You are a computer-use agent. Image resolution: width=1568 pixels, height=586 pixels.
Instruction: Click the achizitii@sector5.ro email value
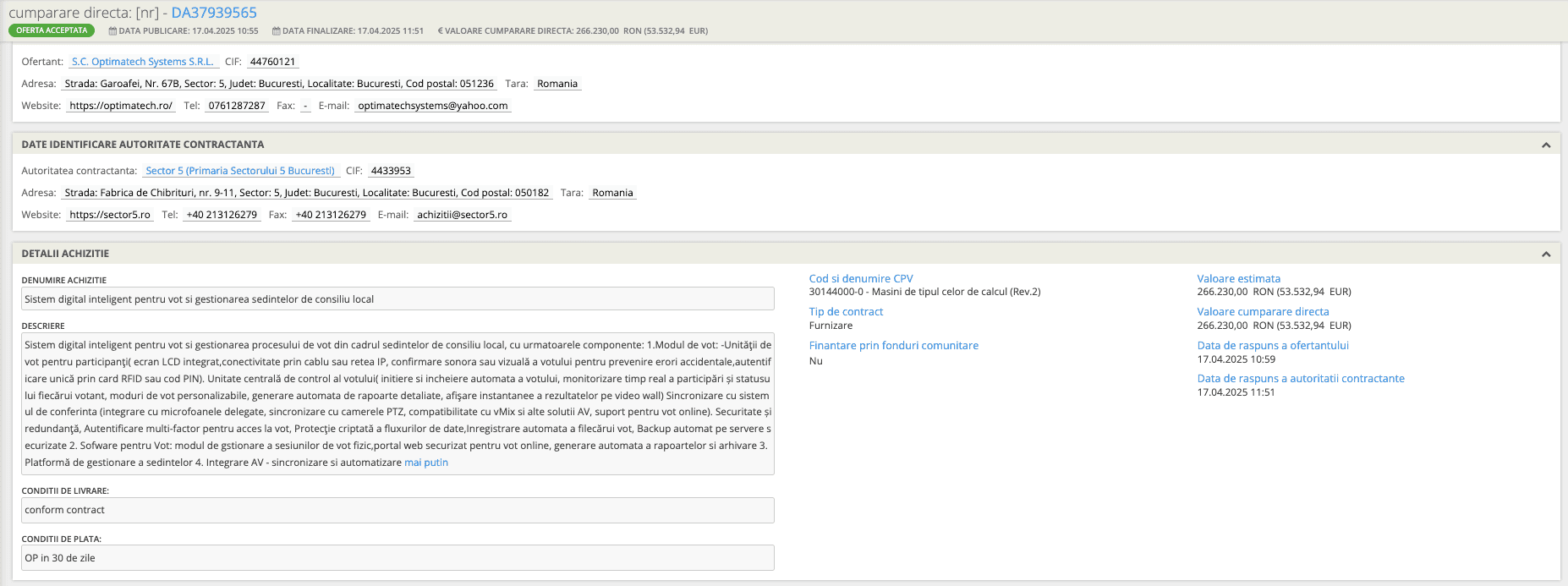coord(463,215)
